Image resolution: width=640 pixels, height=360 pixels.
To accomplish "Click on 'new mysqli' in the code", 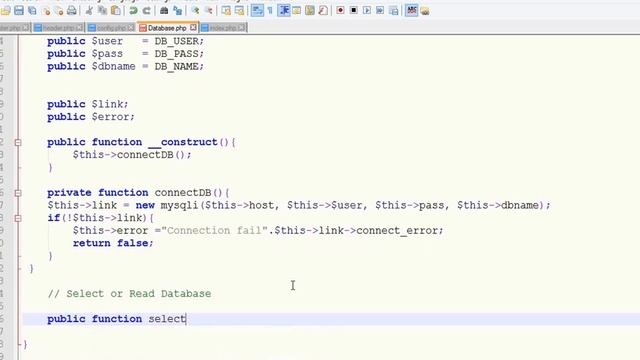I will pyautogui.click(x=167, y=205).
